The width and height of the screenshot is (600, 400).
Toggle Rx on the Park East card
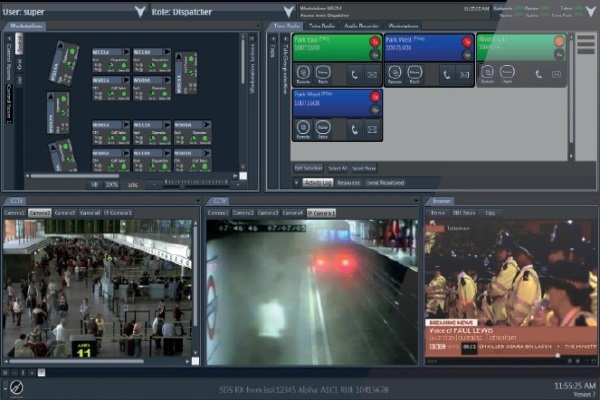pyautogui.click(x=375, y=55)
